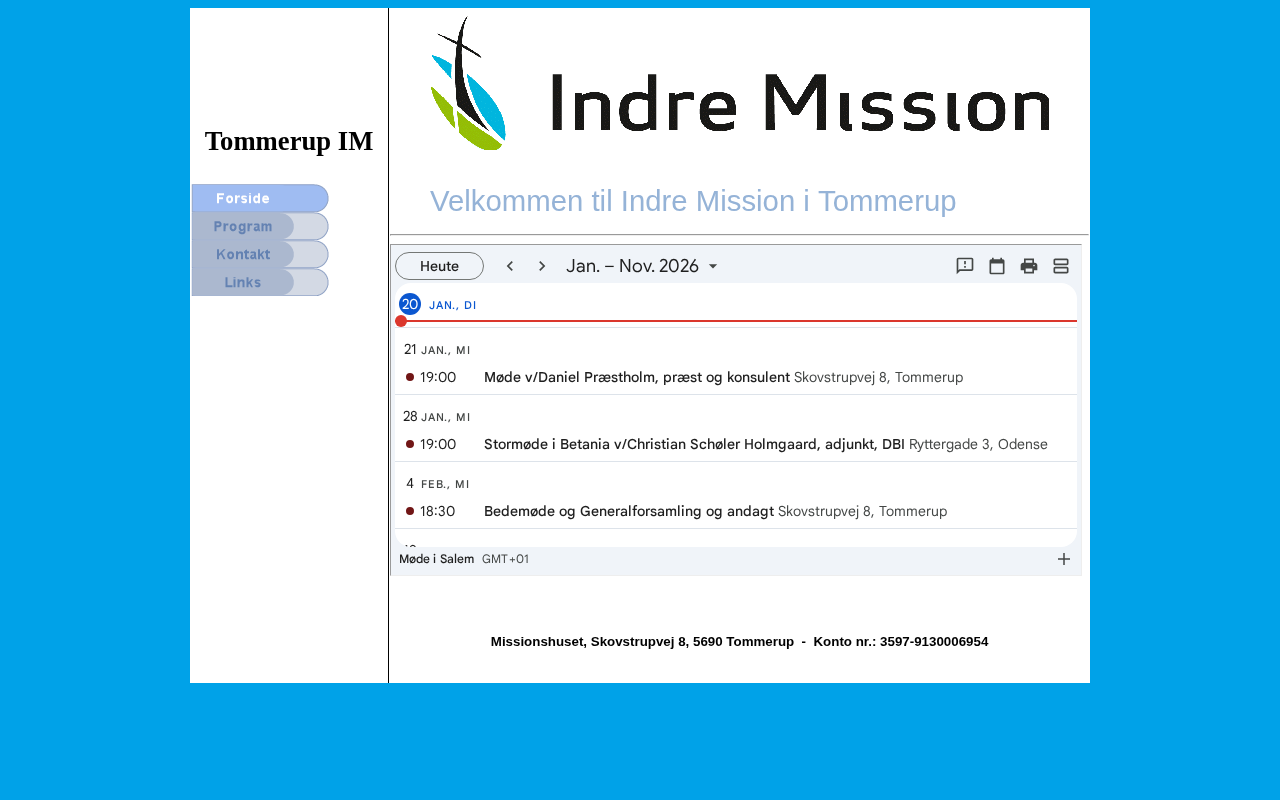The image size is (1280, 800).
Task: Click the Møde i Salem calendar label
Action: pos(436,559)
